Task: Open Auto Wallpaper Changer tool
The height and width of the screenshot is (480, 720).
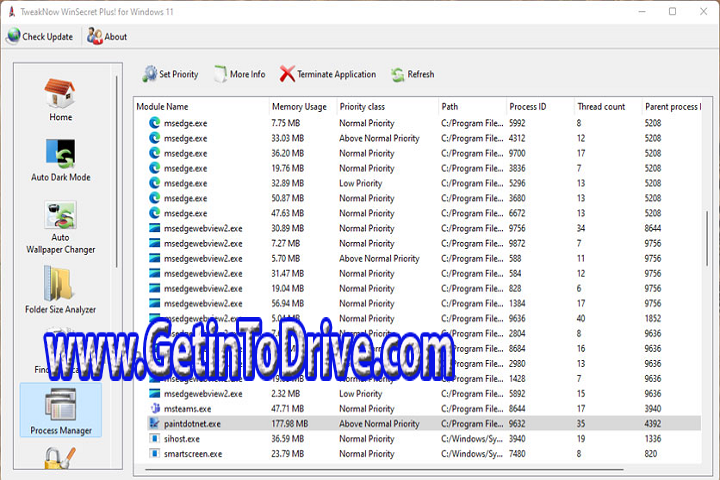Action: pyautogui.click(x=60, y=227)
